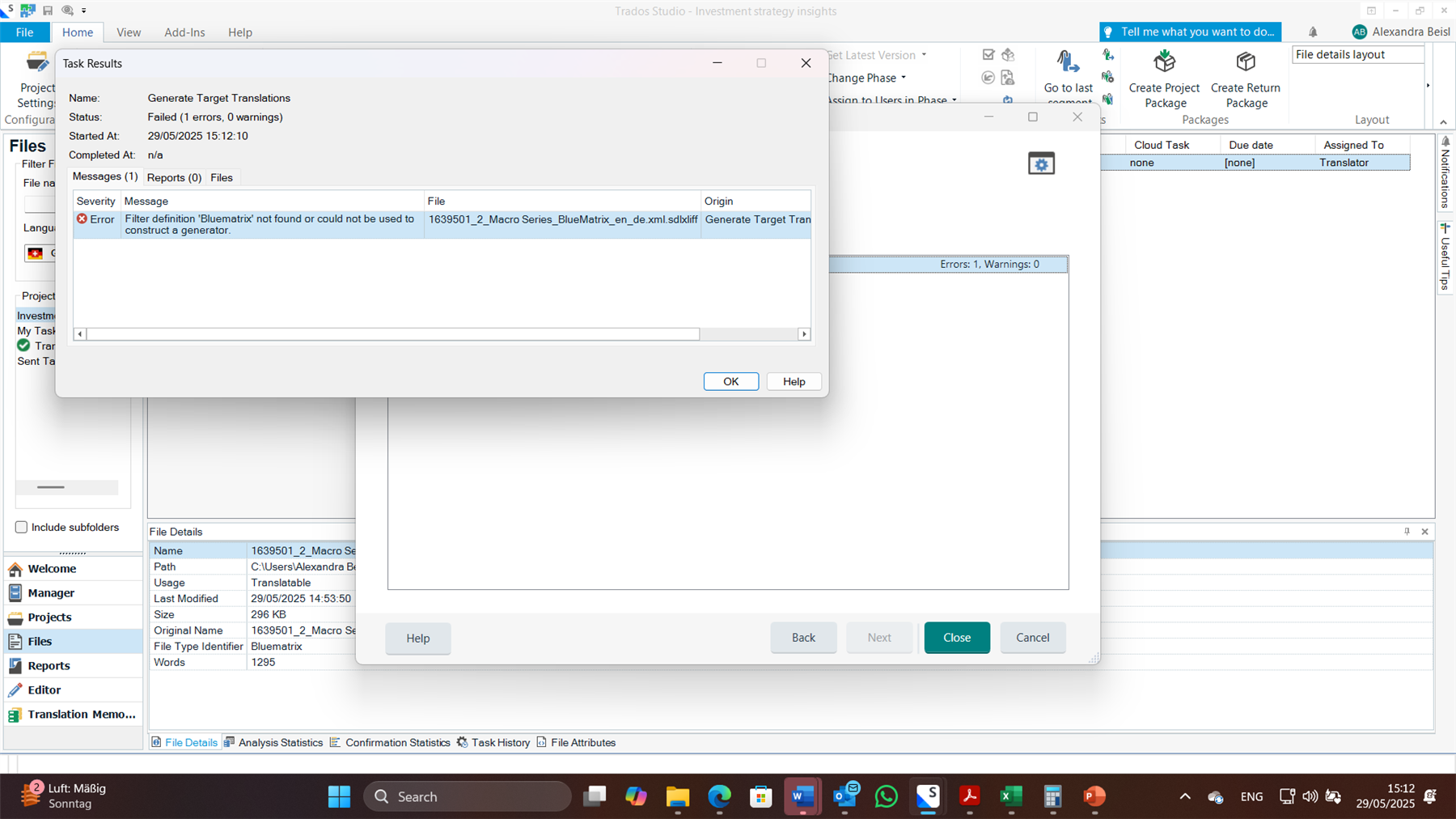Viewport: 1456px width, 819px height.
Task: Click Create Return Package icon
Action: [x=1246, y=62]
